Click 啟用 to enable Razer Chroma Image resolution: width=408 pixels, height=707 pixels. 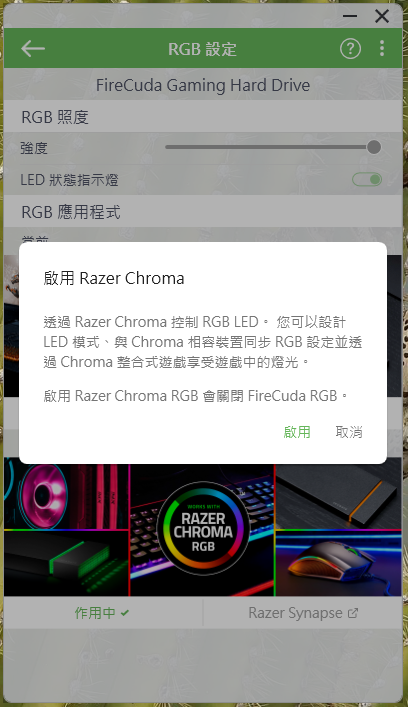point(297,432)
